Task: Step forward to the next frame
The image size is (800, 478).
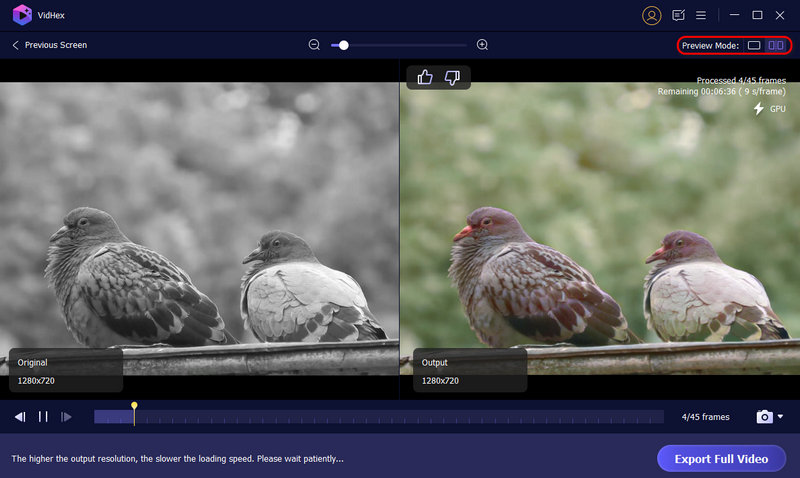Action: [67, 417]
